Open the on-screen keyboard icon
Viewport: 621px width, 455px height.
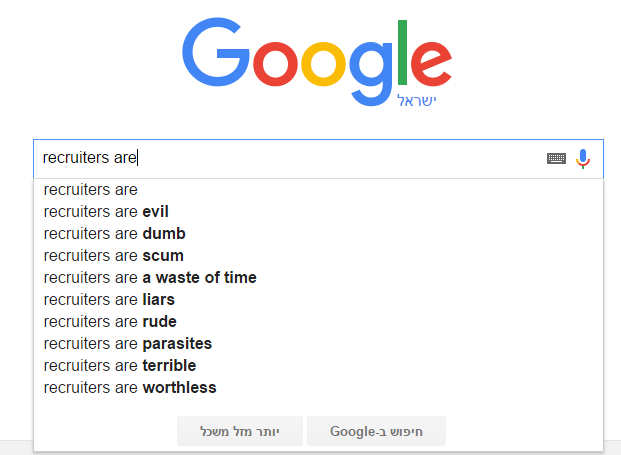[x=556, y=158]
